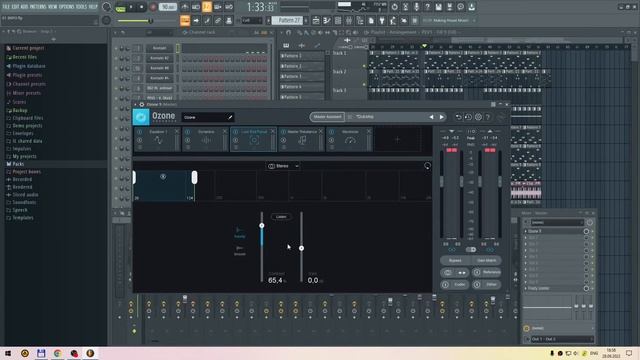The image size is (640, 360).
Task: Open the Channel rack menu arrow
Action: tap(116, 32)
